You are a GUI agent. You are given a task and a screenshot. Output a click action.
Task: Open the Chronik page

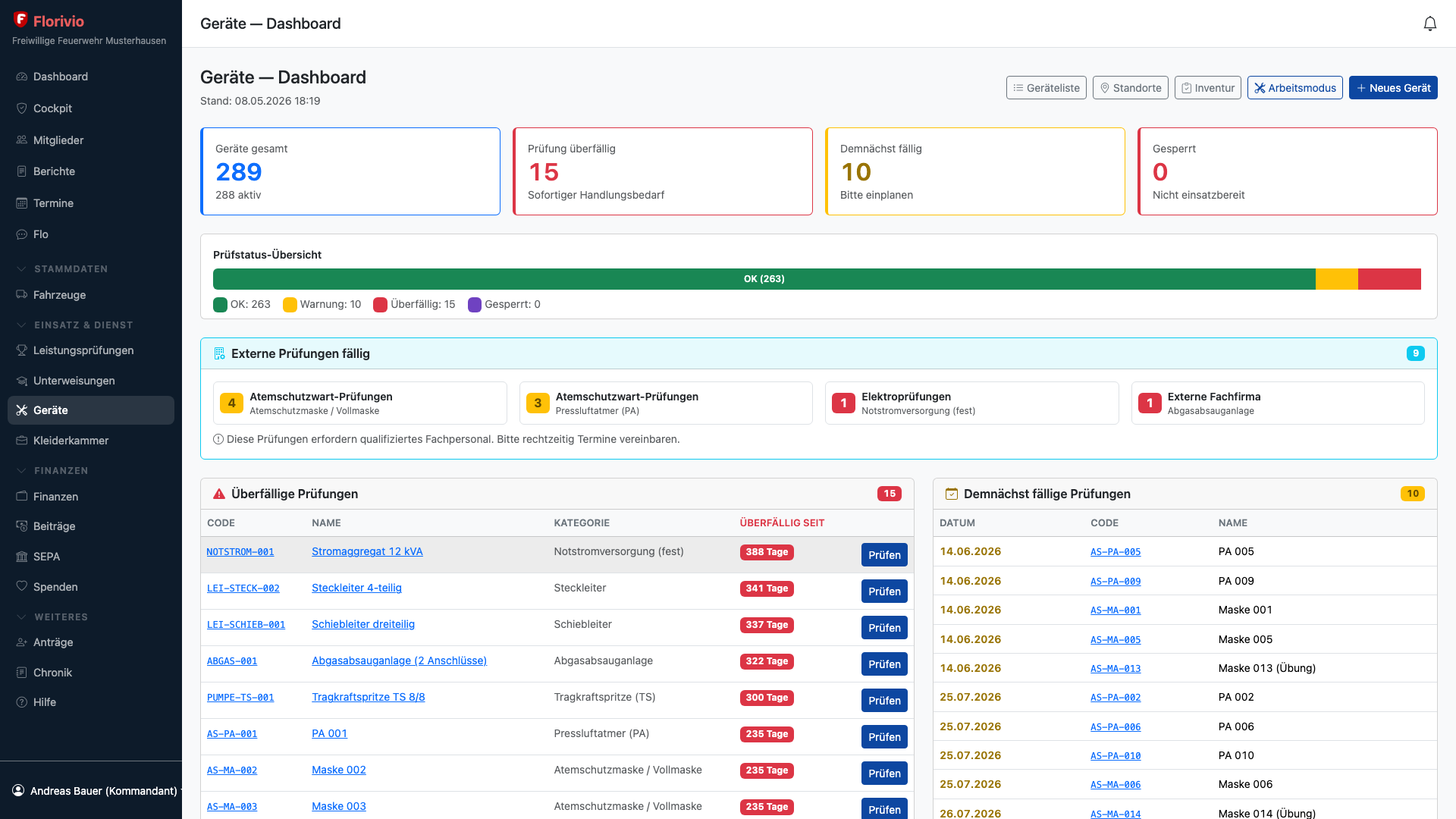click(x=91, y=673)
